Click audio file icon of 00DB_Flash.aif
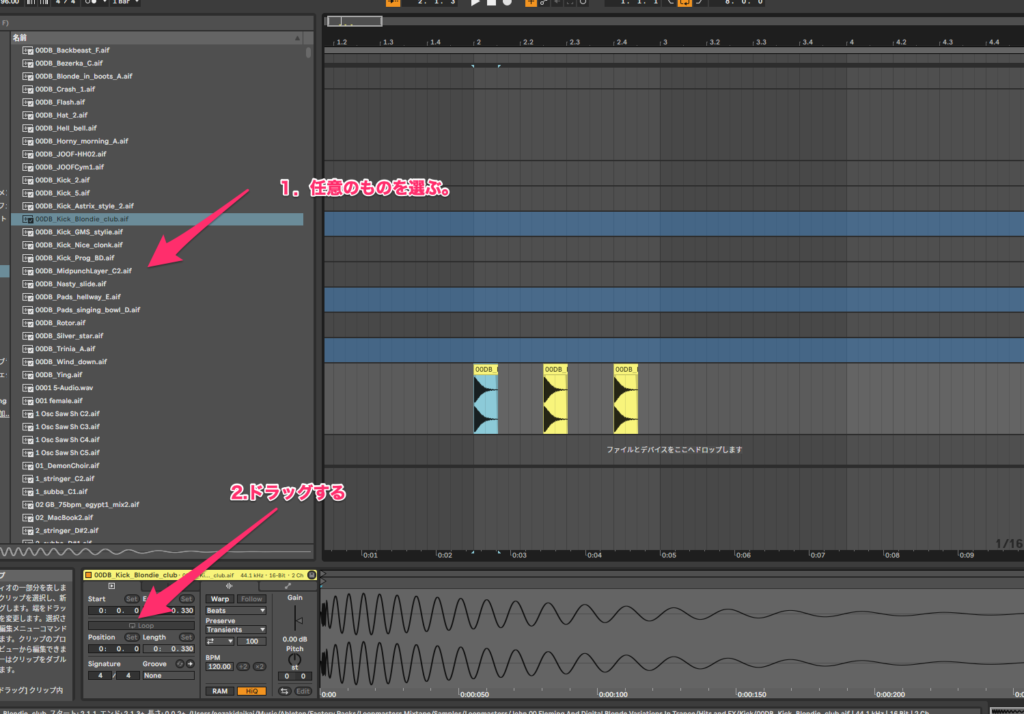The width and height of the screenshot is (1024, 714). coord(28,102)
